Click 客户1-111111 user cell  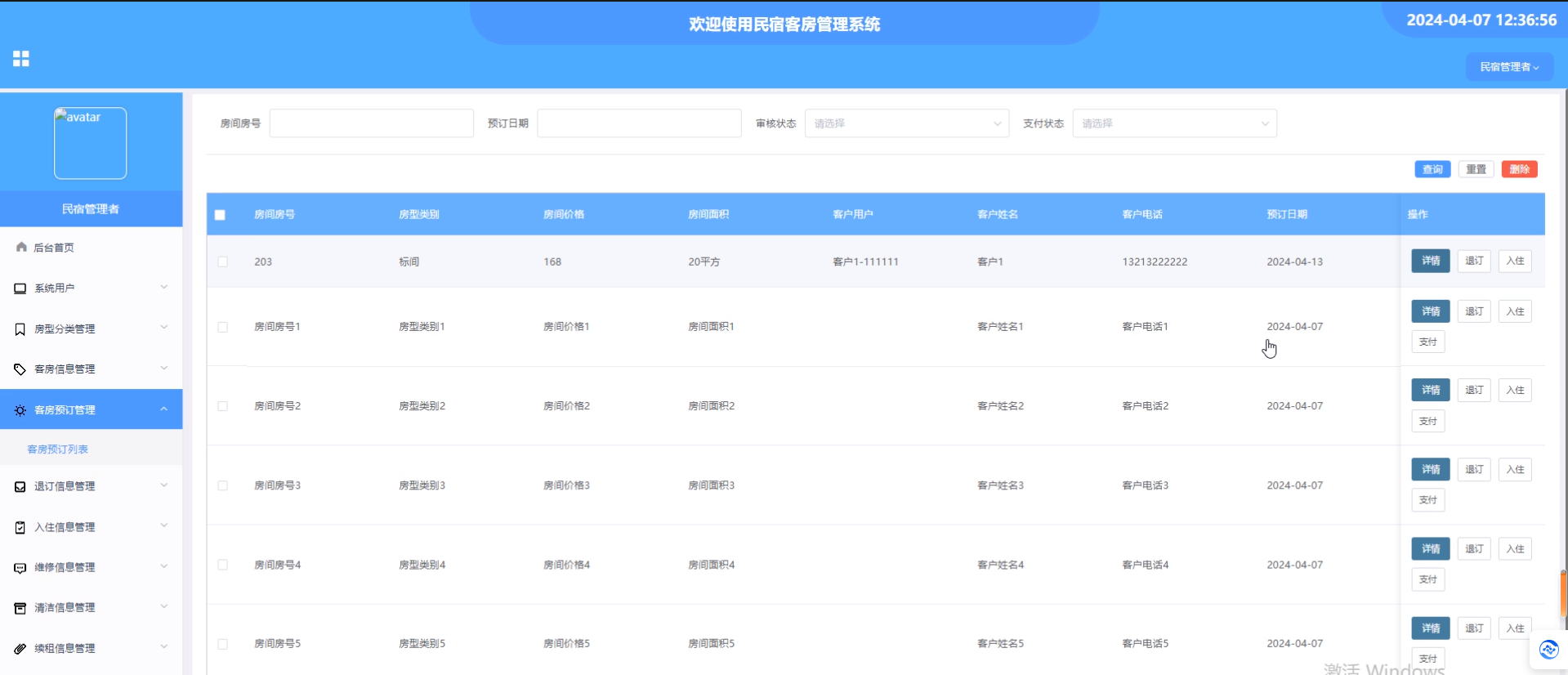click(865, 262)
